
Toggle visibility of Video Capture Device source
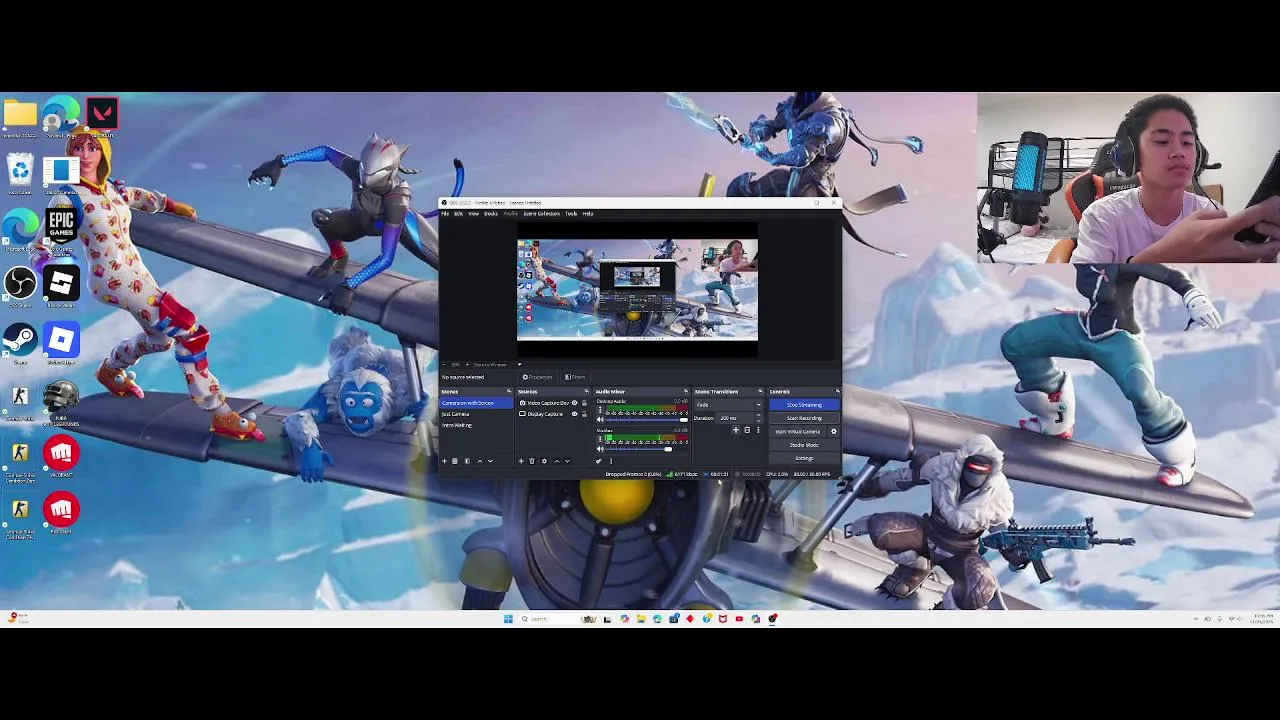(574, 403)
